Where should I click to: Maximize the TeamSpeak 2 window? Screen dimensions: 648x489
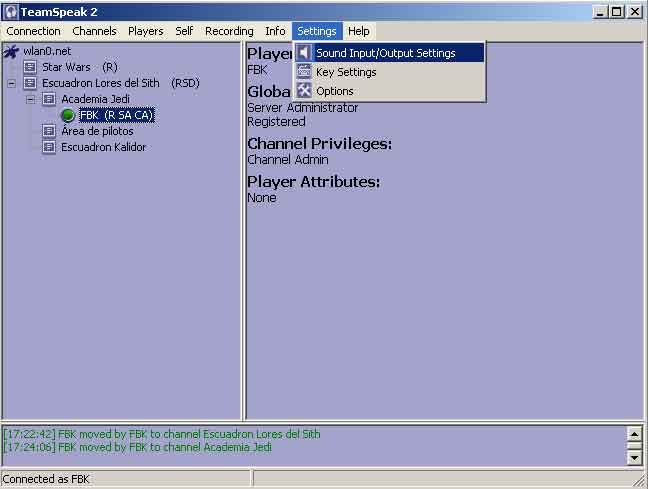[x=616, y=12]
